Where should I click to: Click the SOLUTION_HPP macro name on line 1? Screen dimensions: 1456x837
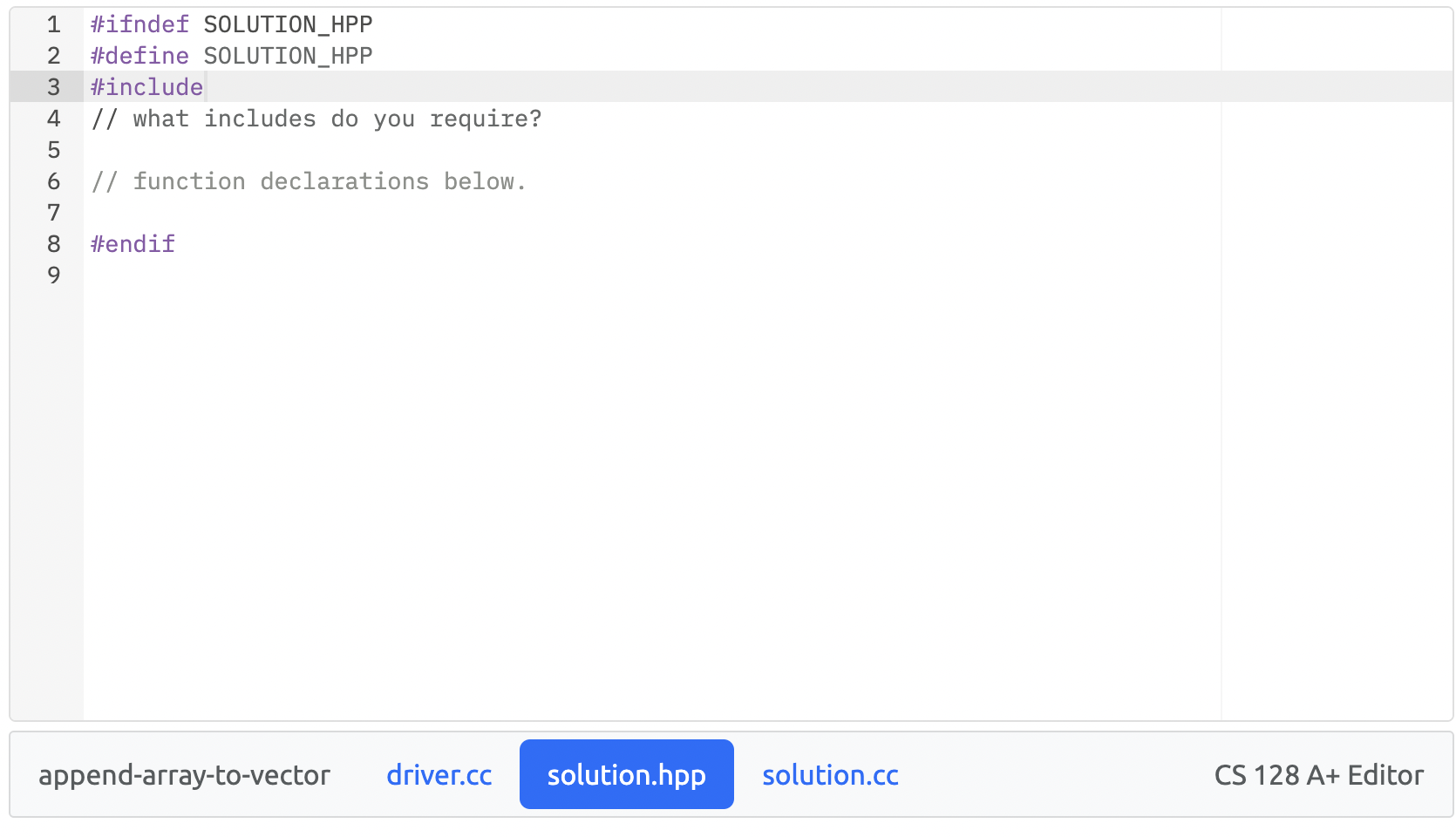tap(288, 24)
